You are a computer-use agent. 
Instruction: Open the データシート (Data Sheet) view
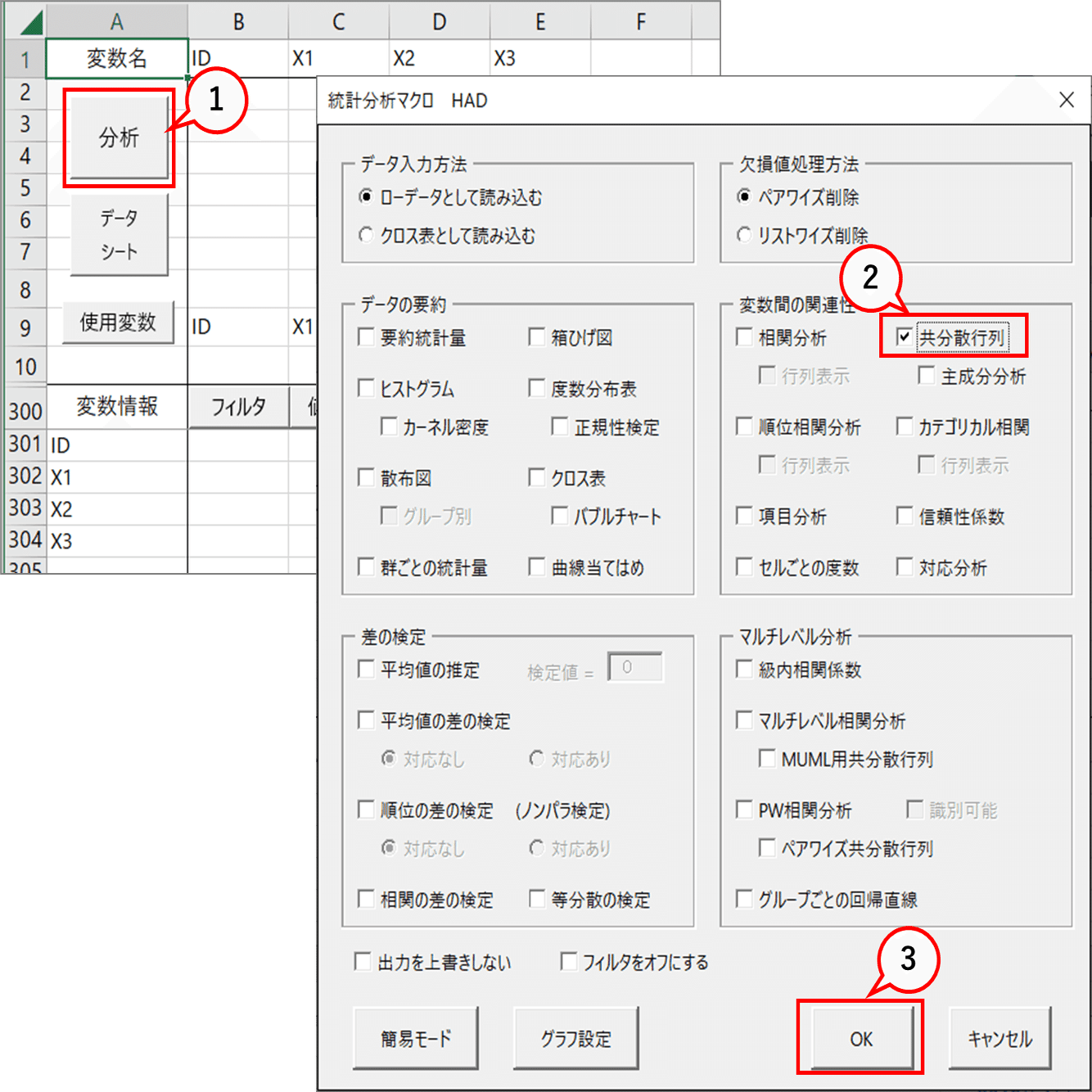click(x=119, y=235)
